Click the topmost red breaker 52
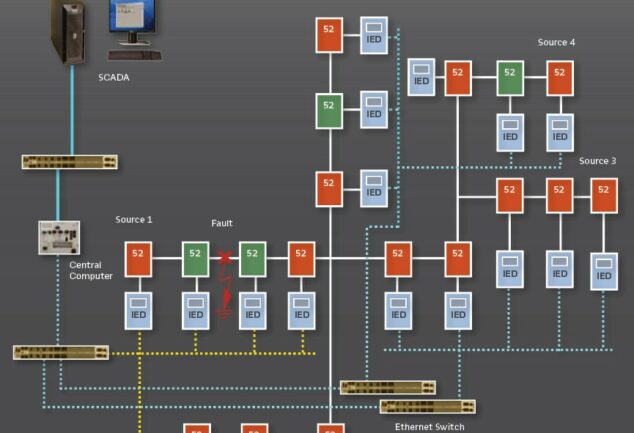 [x=330, y=35]
